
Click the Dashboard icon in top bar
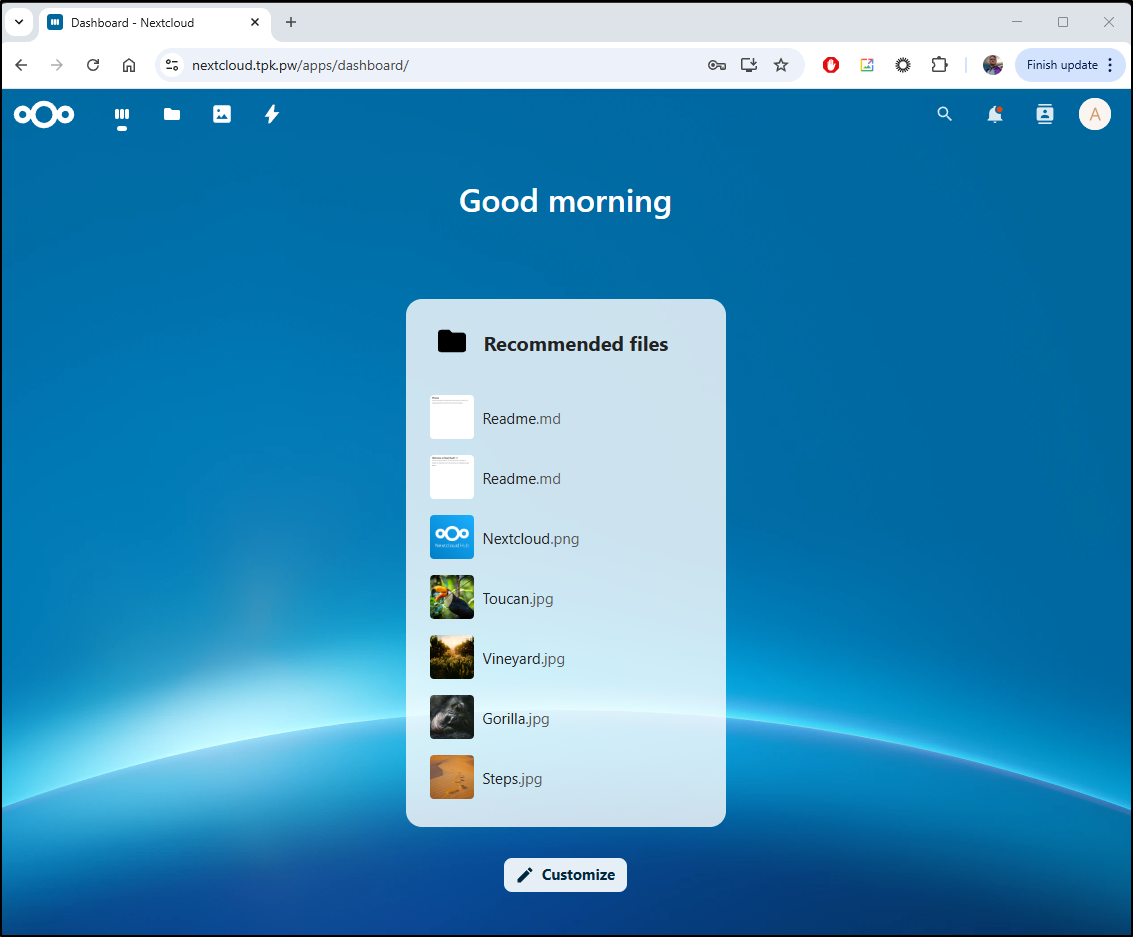click(122, 115)
